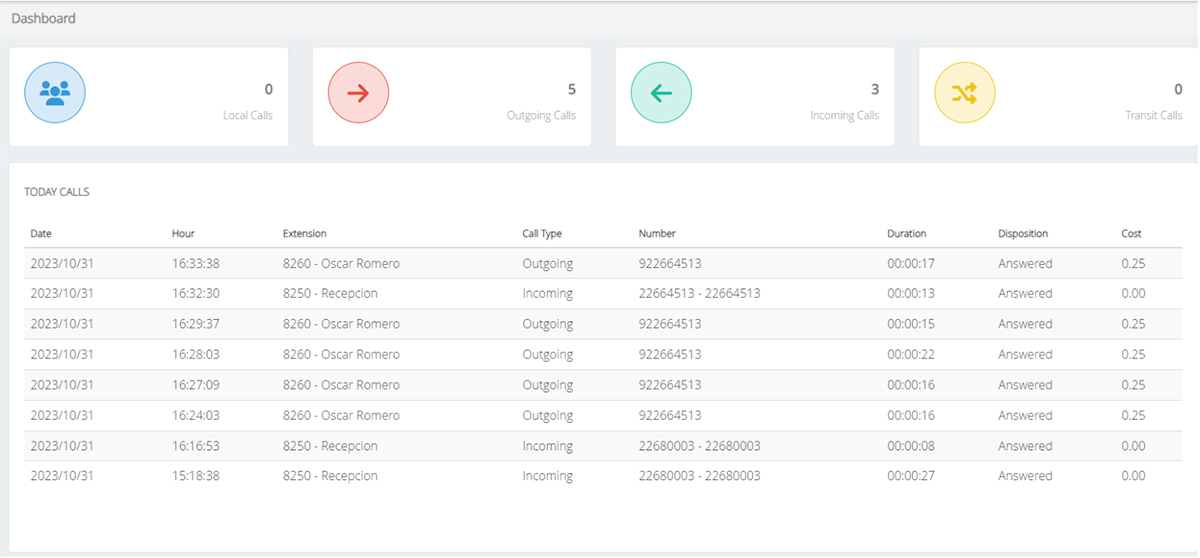Screen dimensions: 1200x558
Task: Click the Transit Calls label
Action: pos(1154,115)
